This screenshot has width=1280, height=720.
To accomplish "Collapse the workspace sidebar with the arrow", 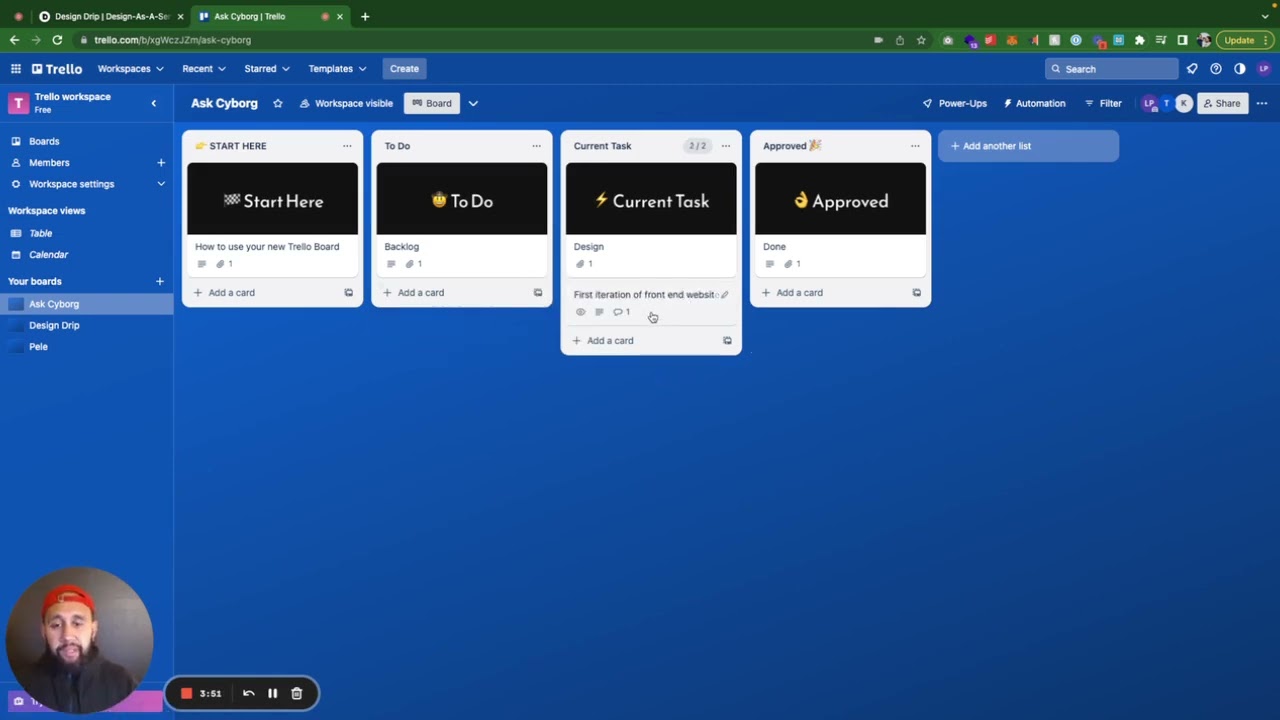I will point(153,103).
